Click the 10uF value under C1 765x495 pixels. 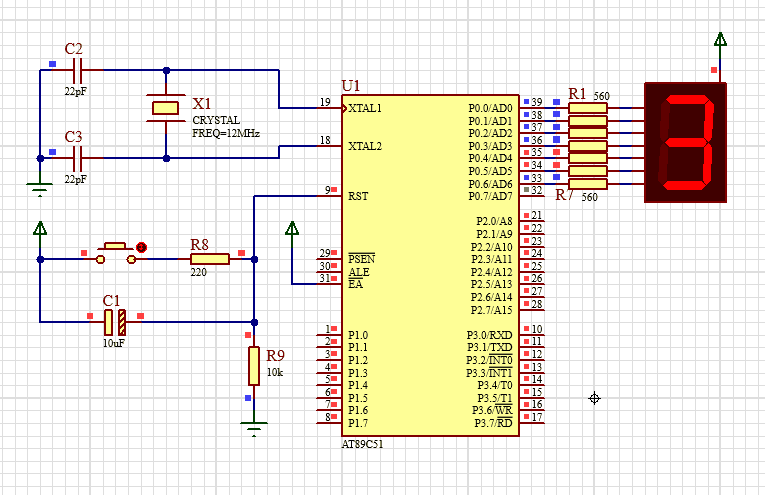click(x=114, y=343)
